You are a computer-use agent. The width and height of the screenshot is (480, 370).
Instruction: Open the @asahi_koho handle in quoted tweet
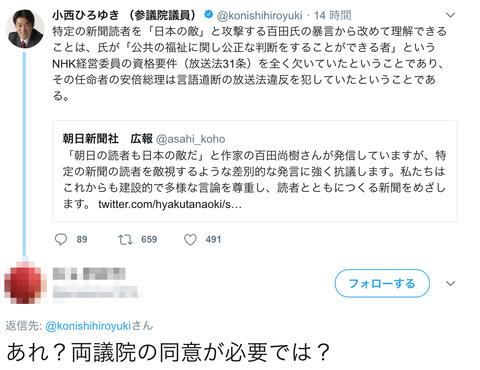190,139
